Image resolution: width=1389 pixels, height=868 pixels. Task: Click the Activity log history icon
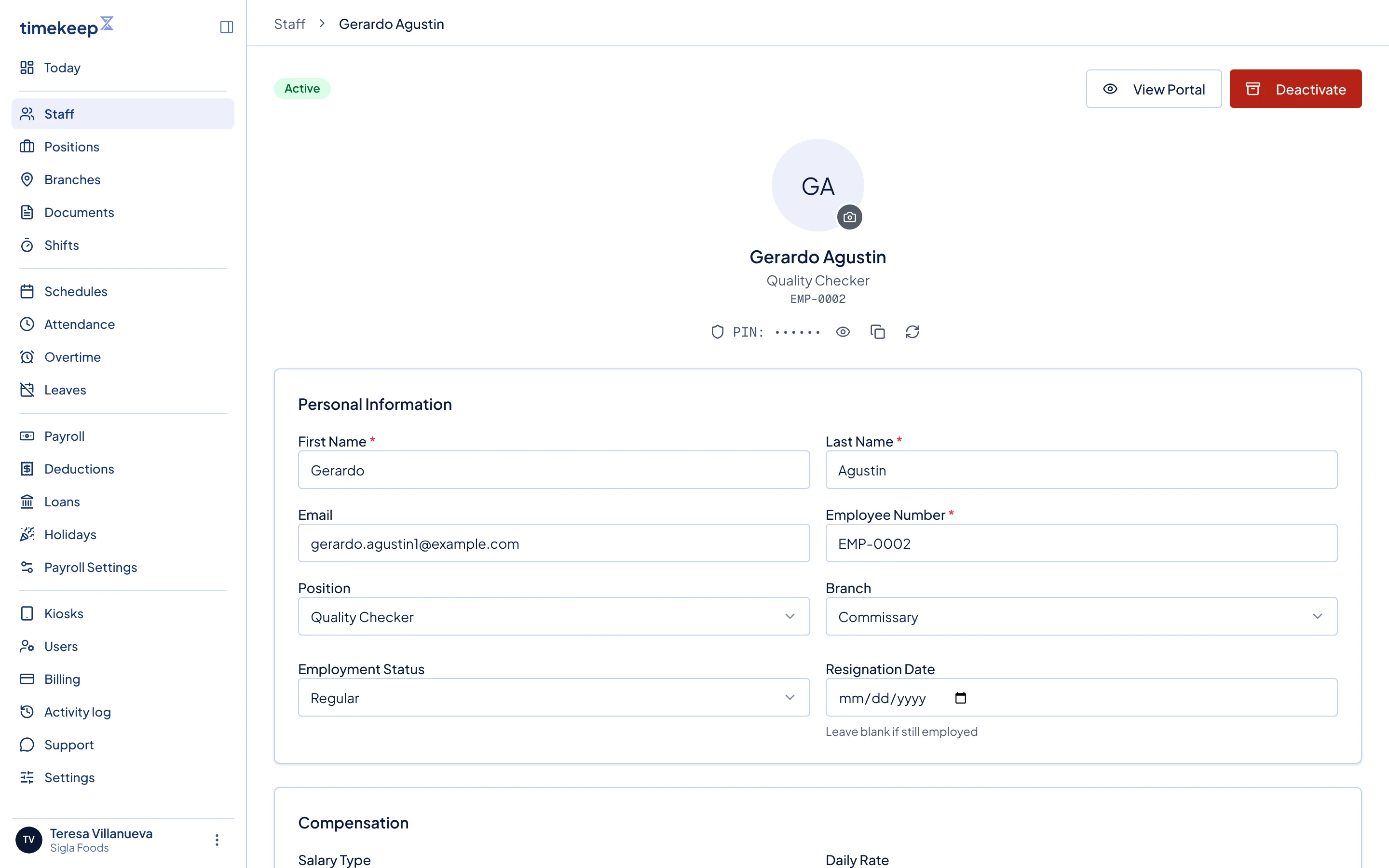[x=27, y=712]
